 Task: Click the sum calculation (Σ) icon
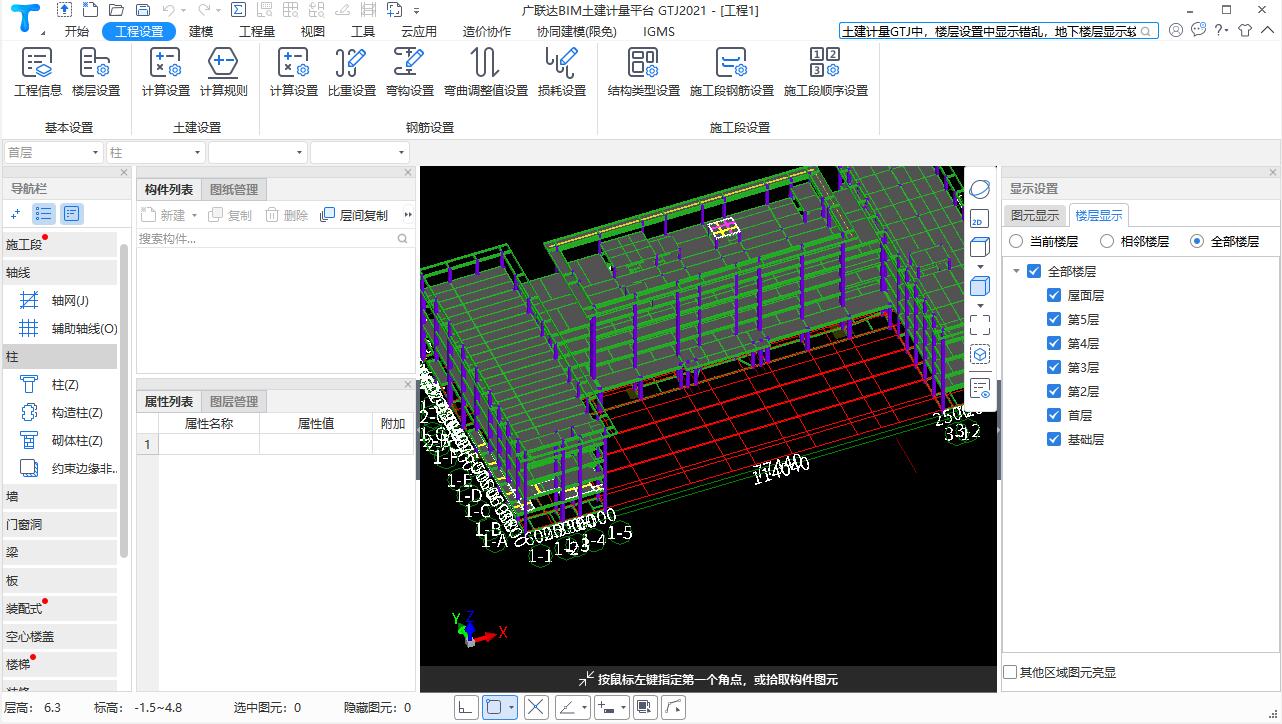tap(238, 10)
